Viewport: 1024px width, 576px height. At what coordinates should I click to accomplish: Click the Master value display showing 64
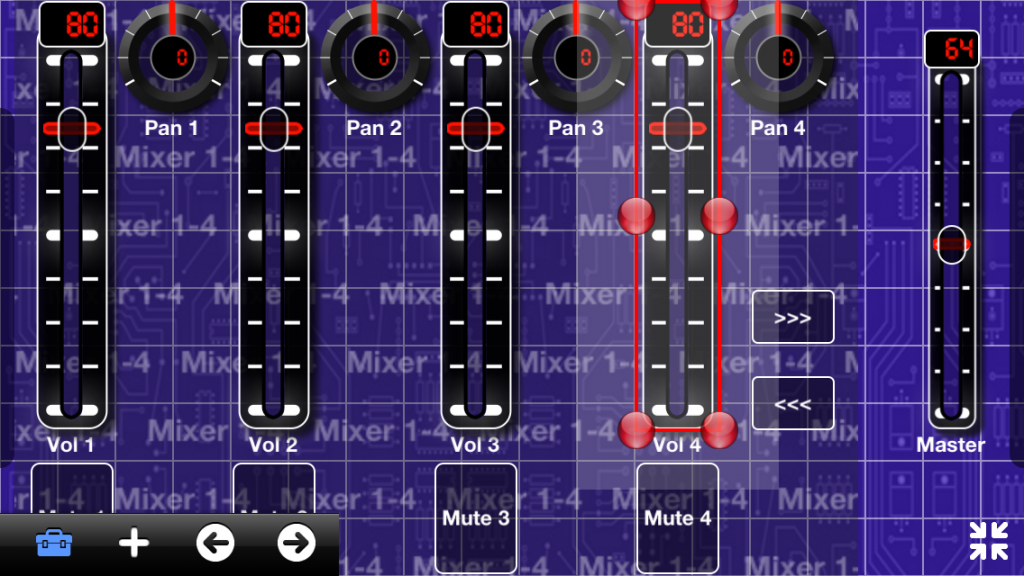coord(952,49)
